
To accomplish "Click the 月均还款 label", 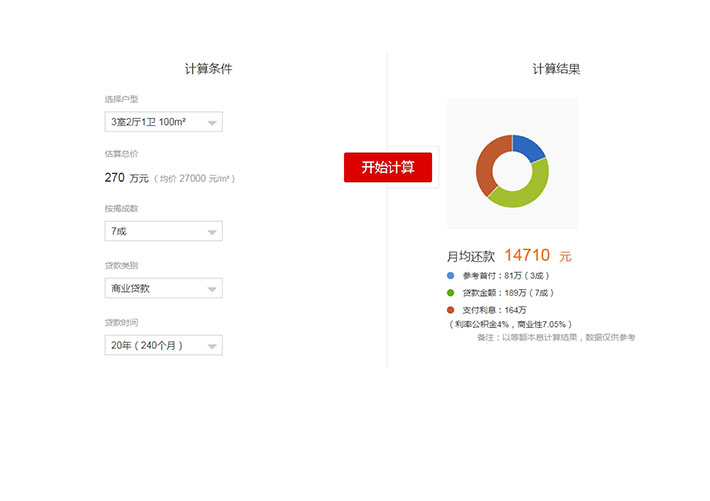I will click(x=471, y=256).
